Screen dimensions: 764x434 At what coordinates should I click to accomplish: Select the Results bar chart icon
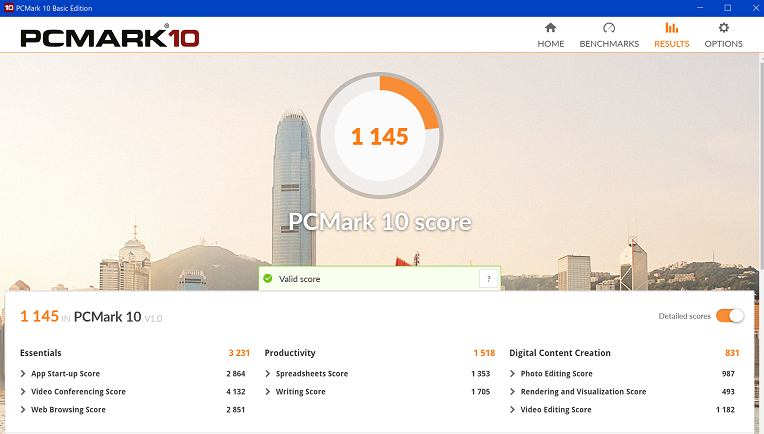671,28
